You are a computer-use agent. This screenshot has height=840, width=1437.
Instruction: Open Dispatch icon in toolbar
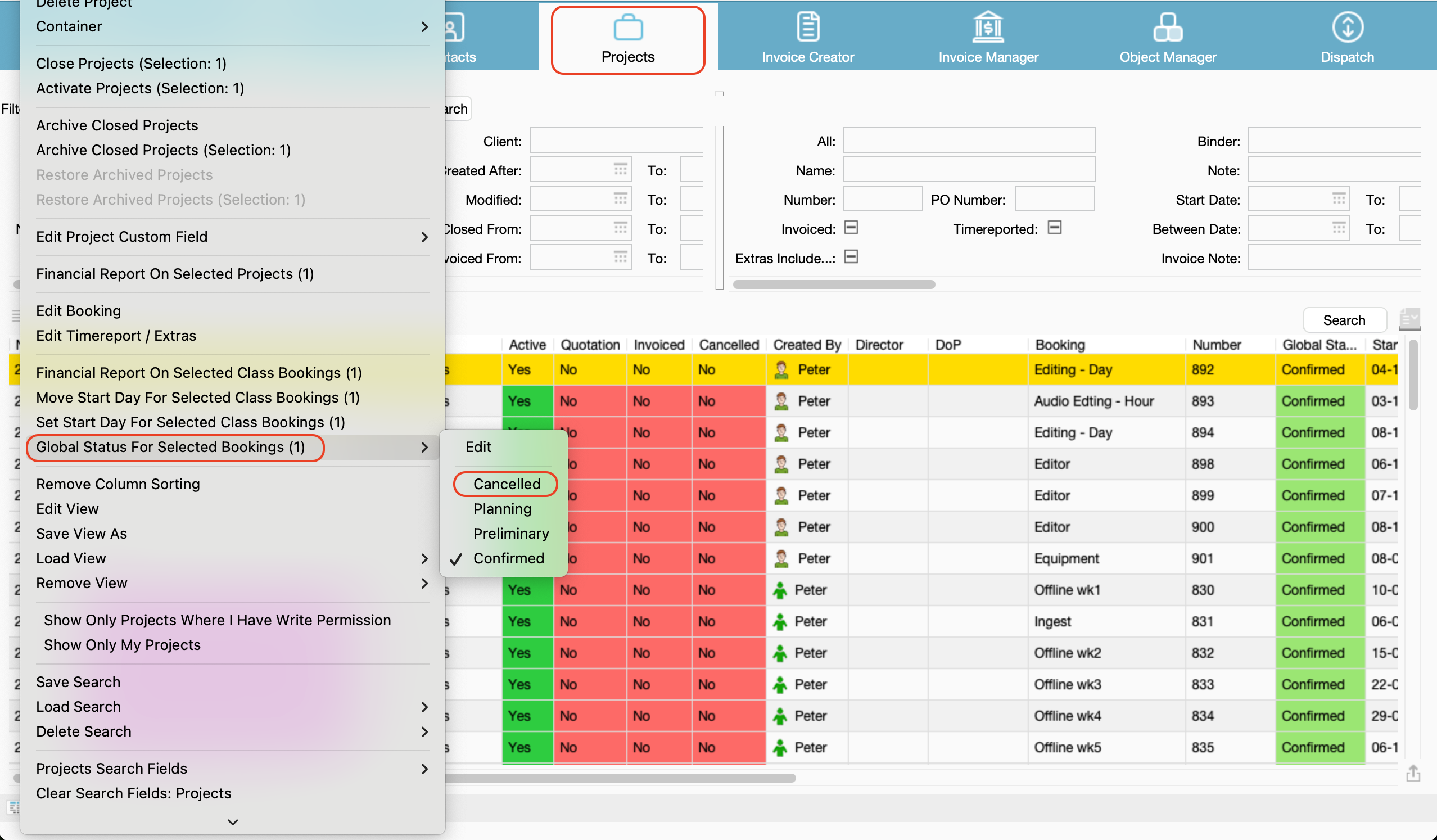pos(1347,28)
